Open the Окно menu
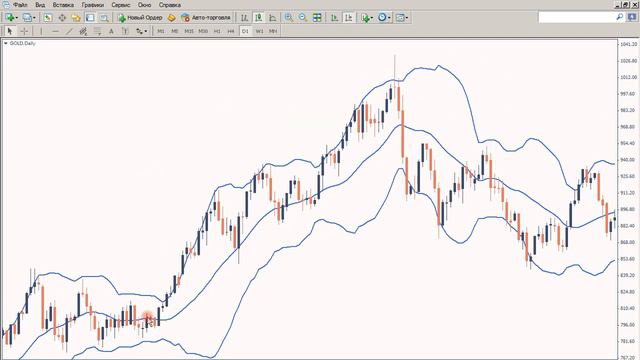Viewport: 640px width, 360px height. (x=144, y=5)
